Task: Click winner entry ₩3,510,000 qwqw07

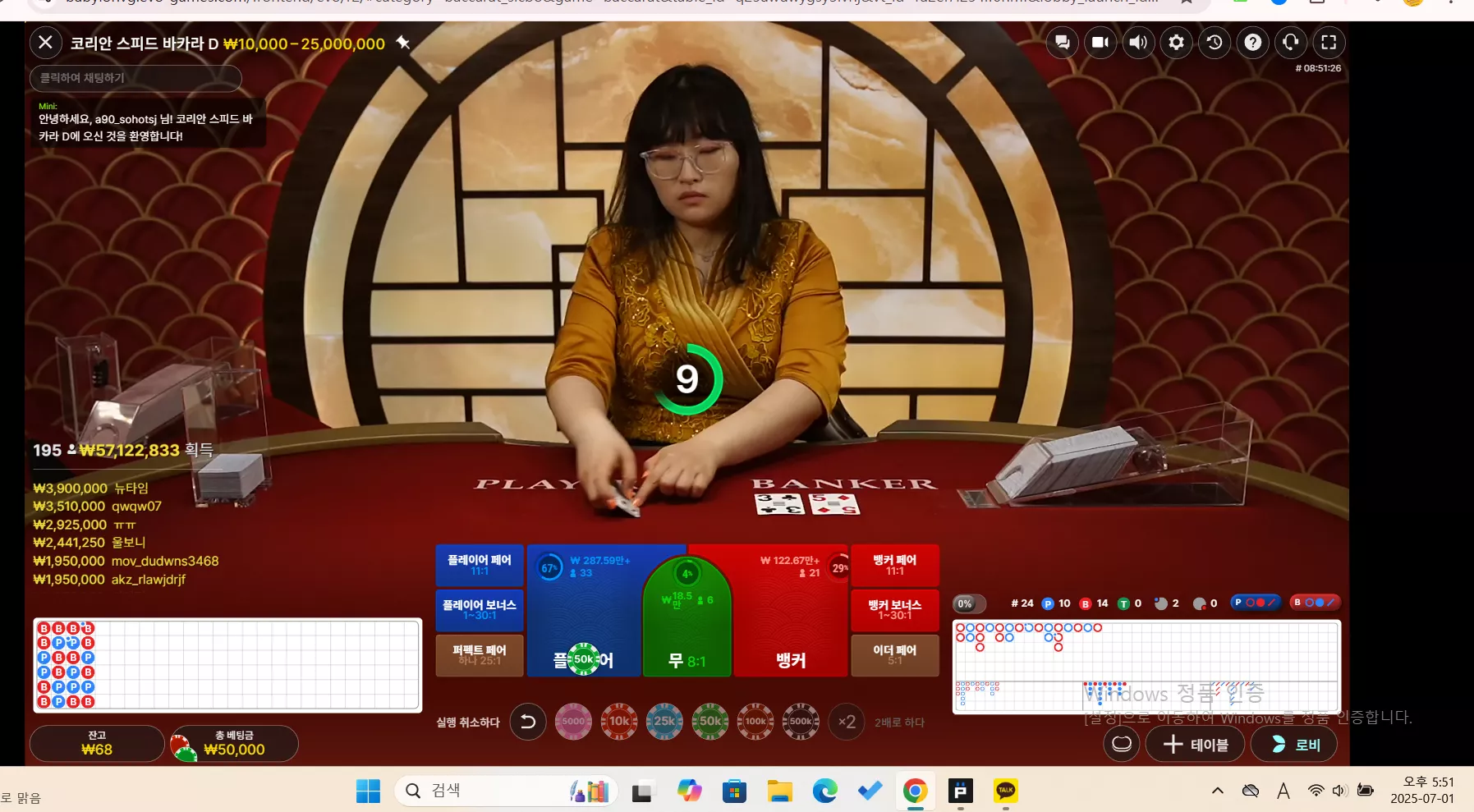Action: pos(98,507)
